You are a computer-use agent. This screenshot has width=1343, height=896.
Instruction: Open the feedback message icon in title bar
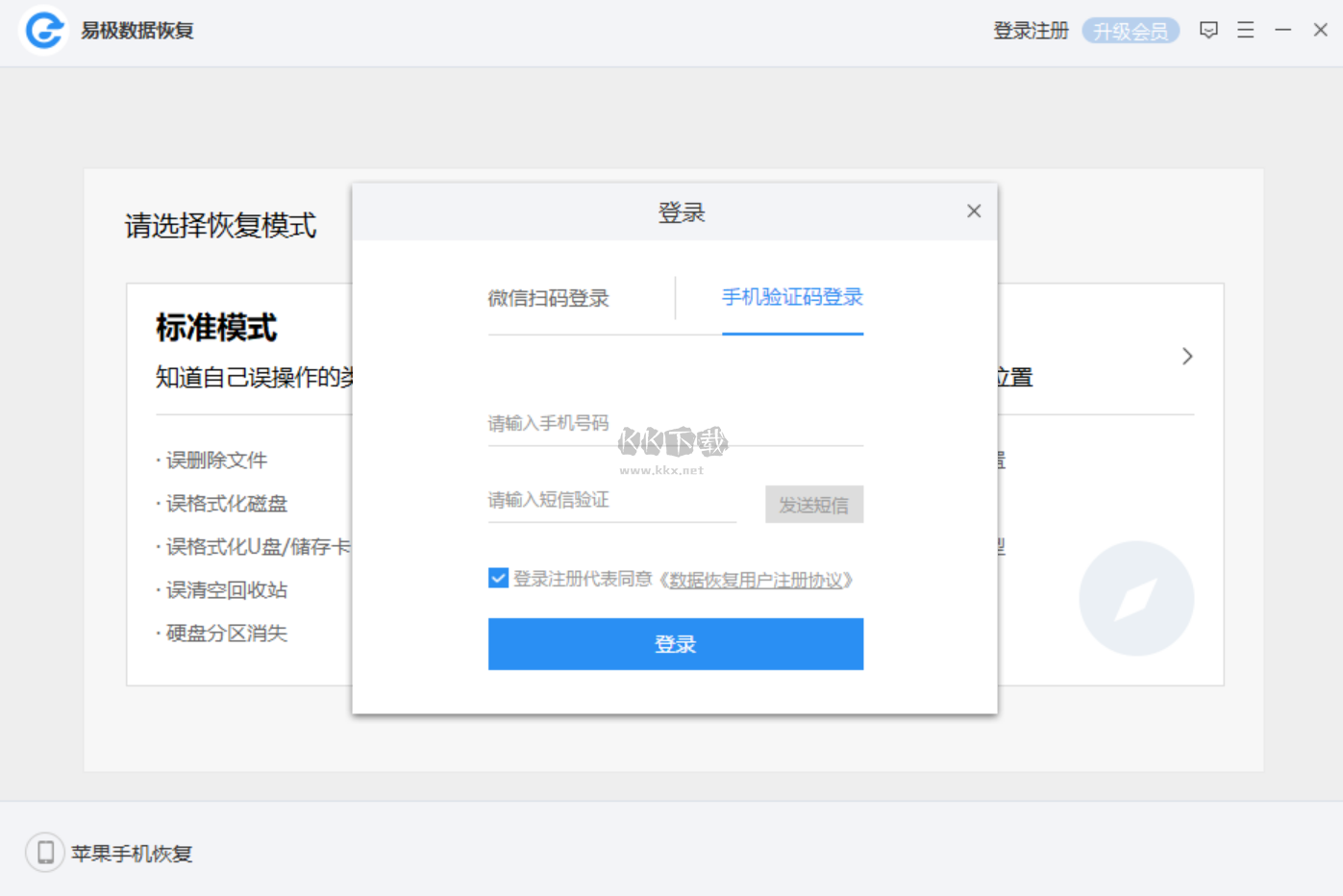[1208, 30]
